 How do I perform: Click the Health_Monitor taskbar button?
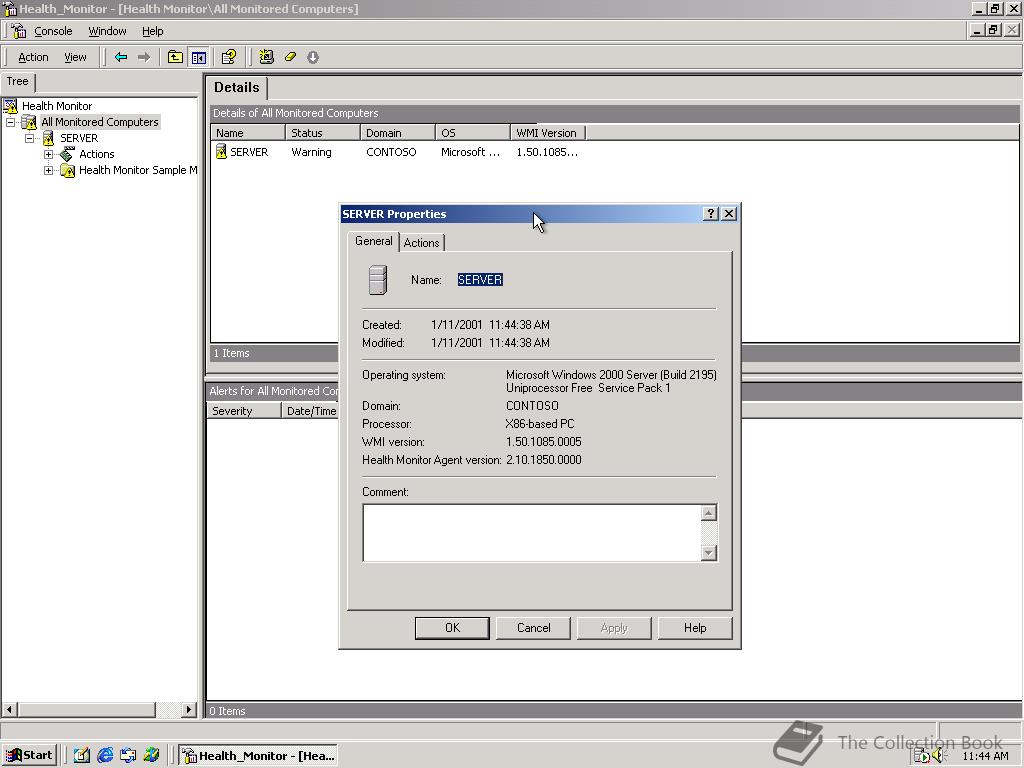(259, 756)
